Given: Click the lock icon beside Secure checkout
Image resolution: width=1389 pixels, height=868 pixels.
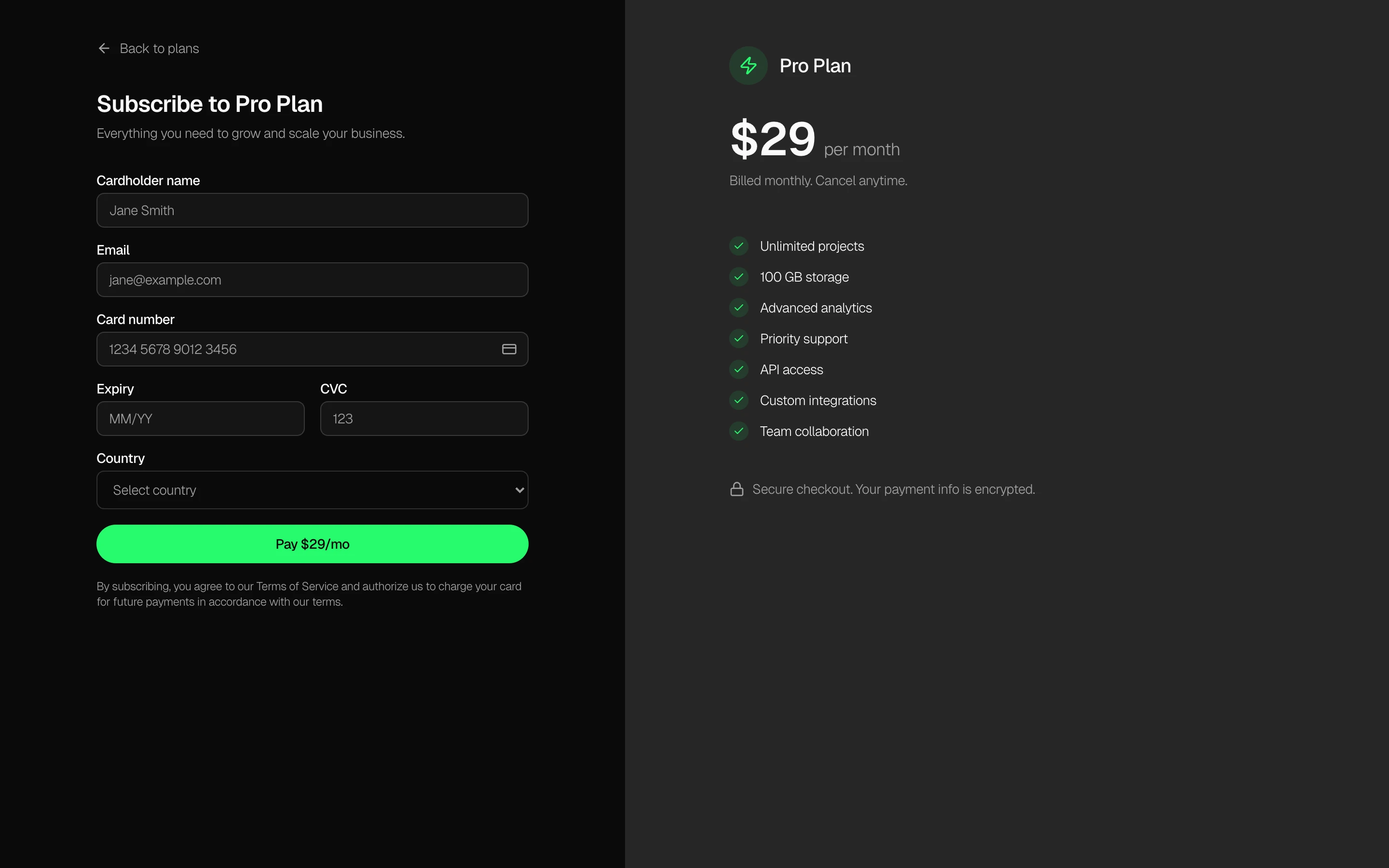Looking at the screenshot, I should (x=736, y=489).
